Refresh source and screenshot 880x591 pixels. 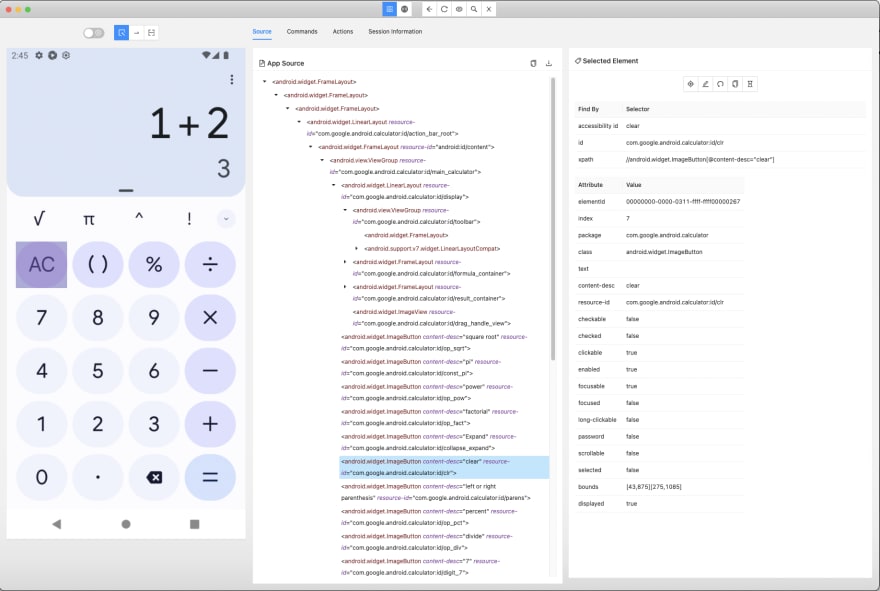coord(444,9)
